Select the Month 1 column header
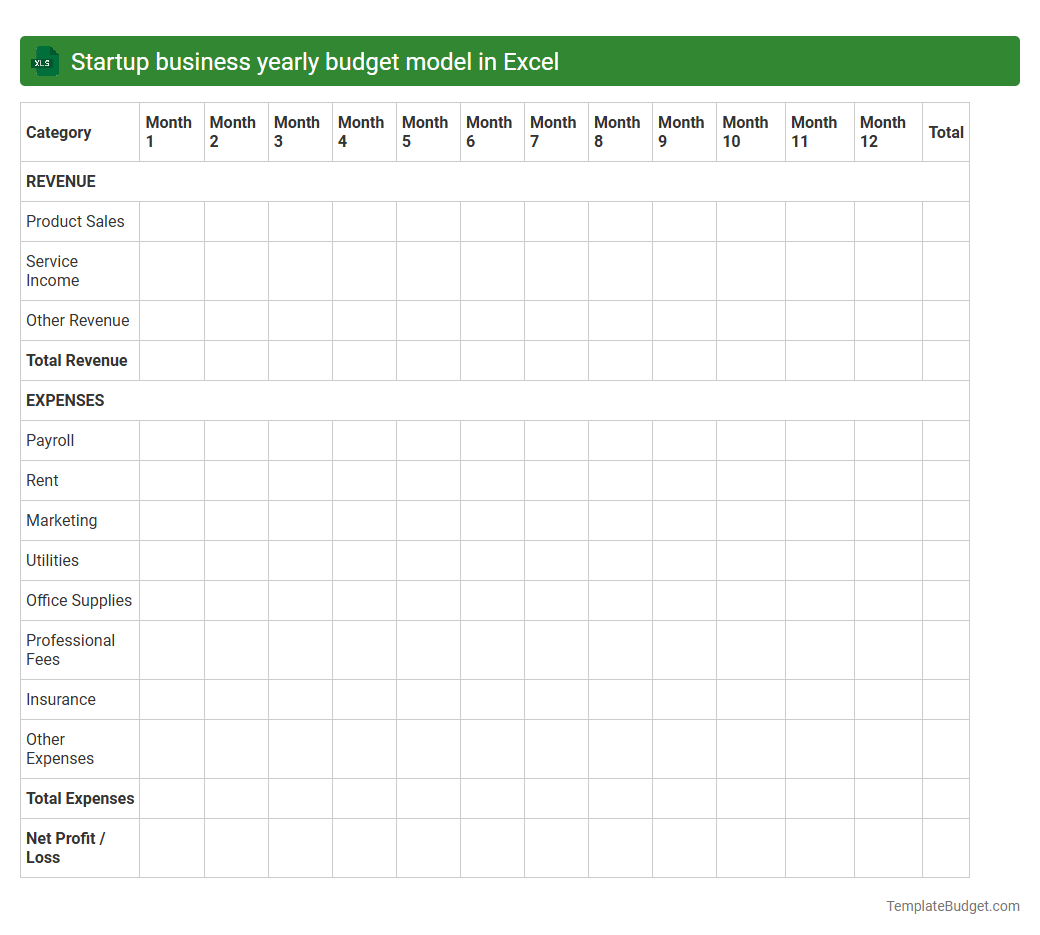 tap(169, 131)
